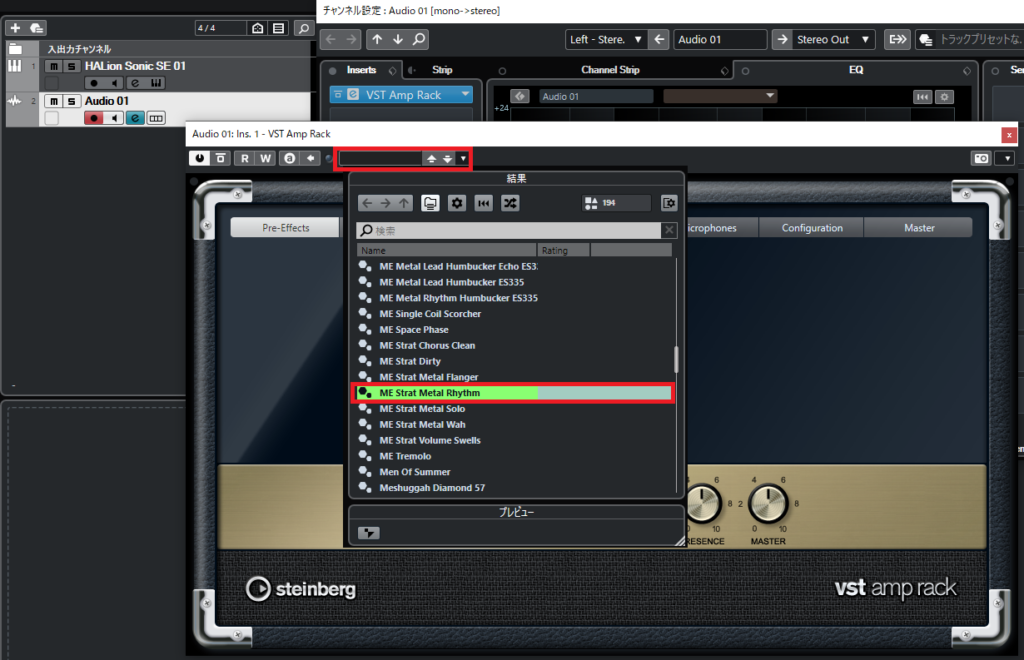
Task: Switch to the Channel Strip tab
Action: (610, 70)
